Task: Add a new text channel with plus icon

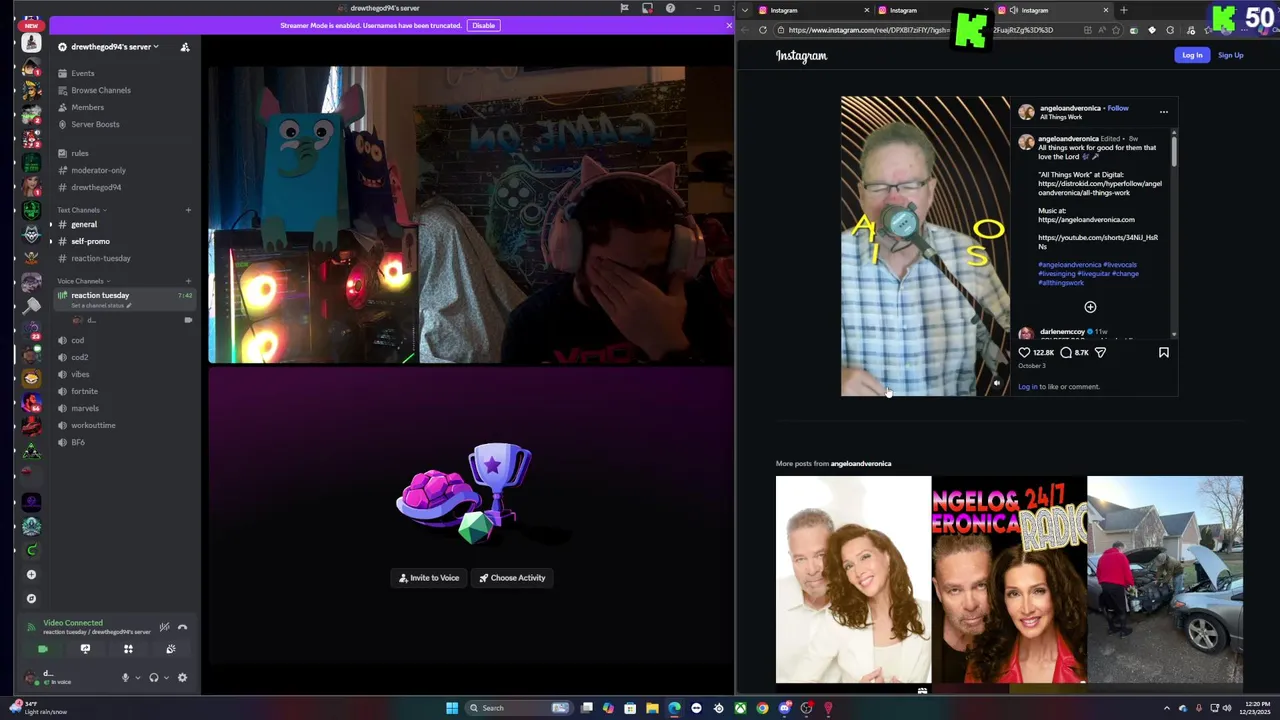Action: click(x=188, y=210)
